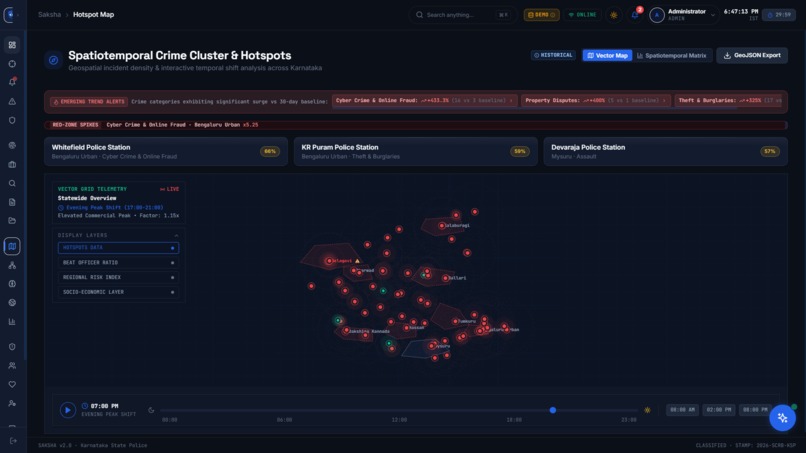
Task: Open the Devaraja Police Station card
Action: [665, 152]
